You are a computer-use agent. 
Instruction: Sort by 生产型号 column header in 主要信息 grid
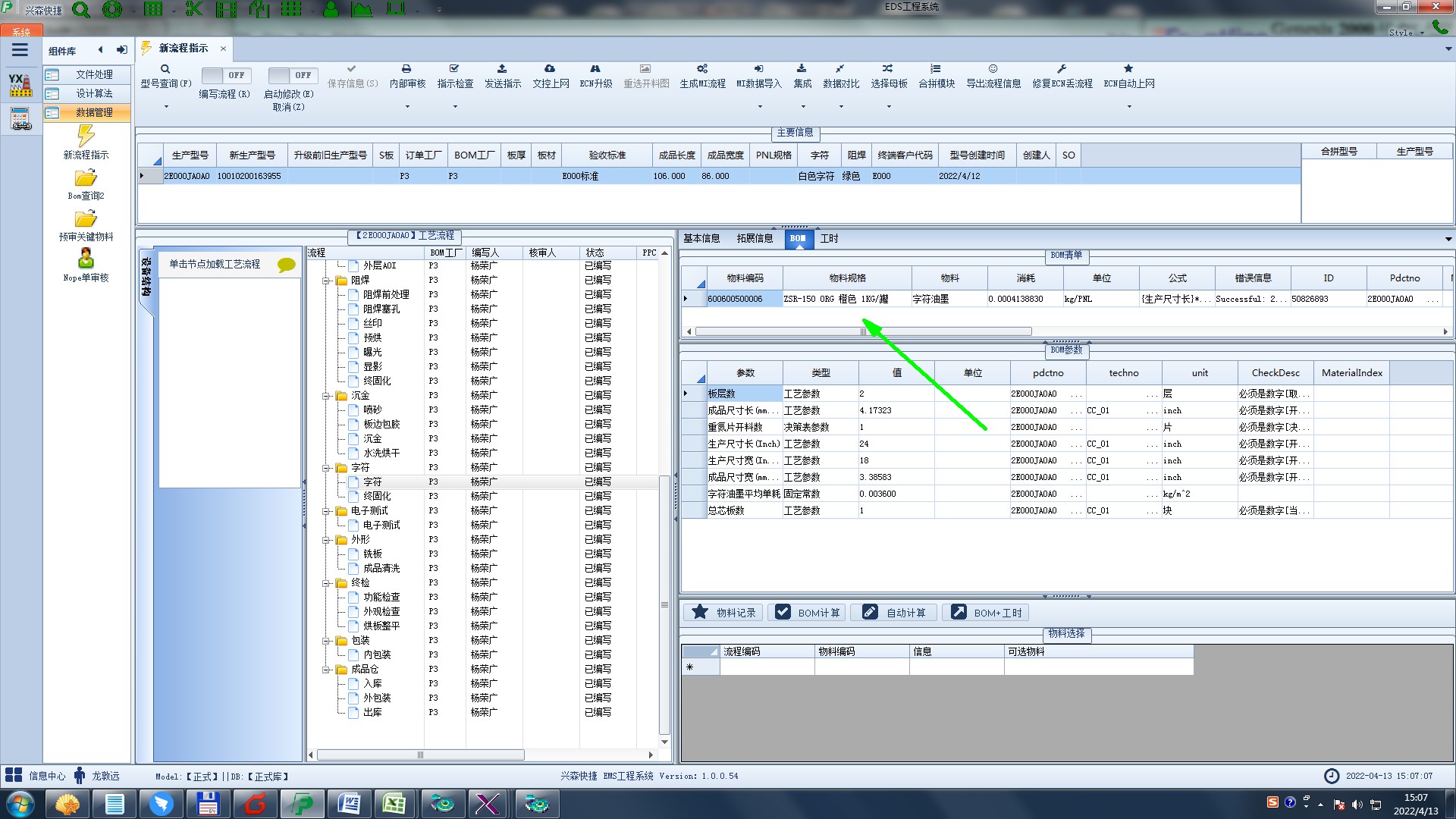pos(190,155)
